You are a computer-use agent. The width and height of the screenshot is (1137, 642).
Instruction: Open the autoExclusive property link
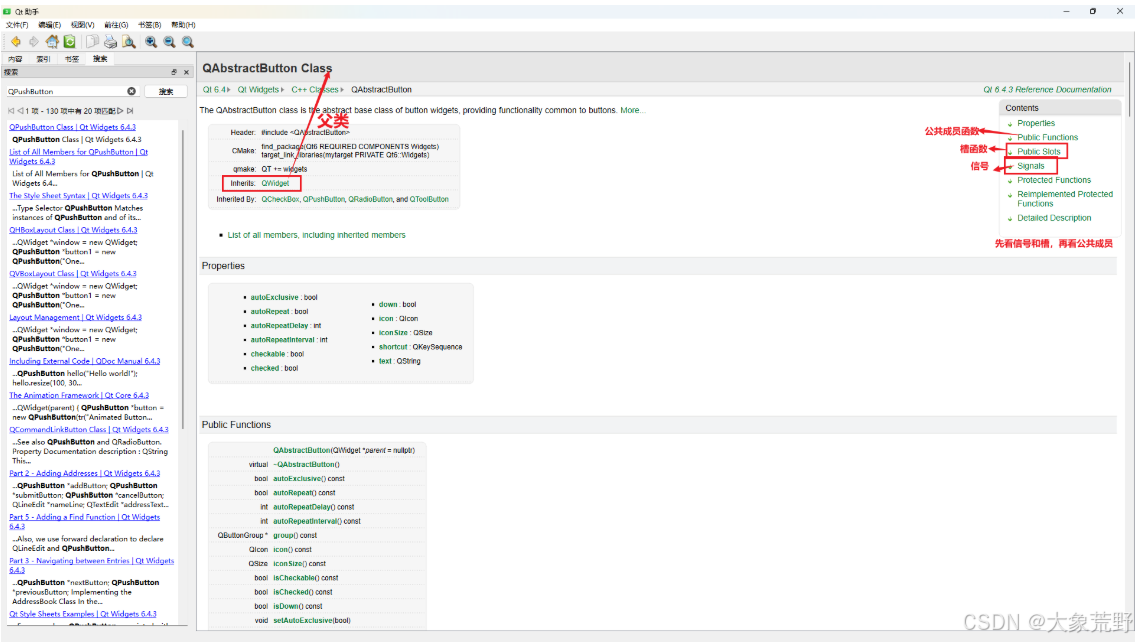click(274, 297)
